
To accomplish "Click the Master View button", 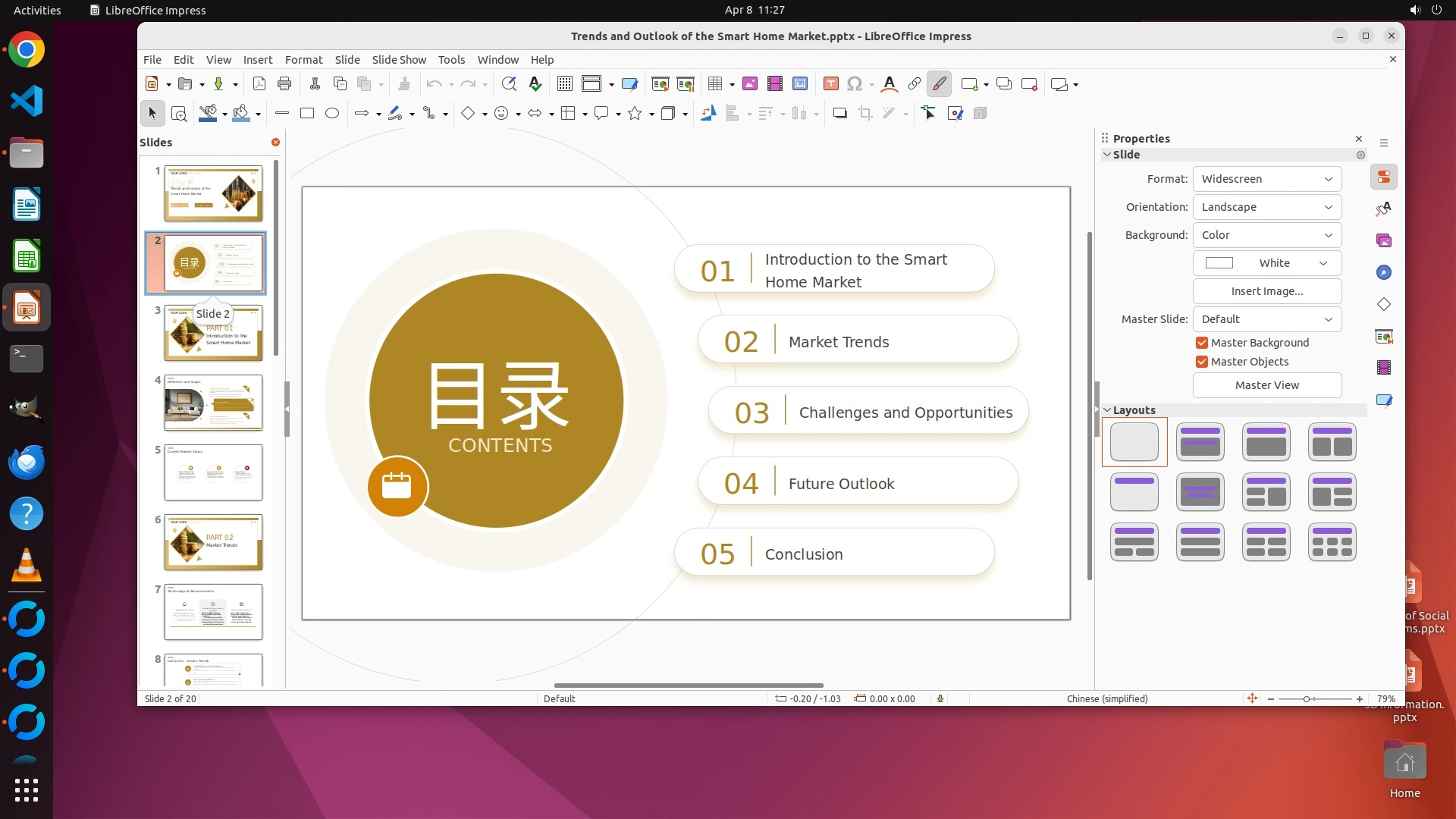I will point(1266,385).
